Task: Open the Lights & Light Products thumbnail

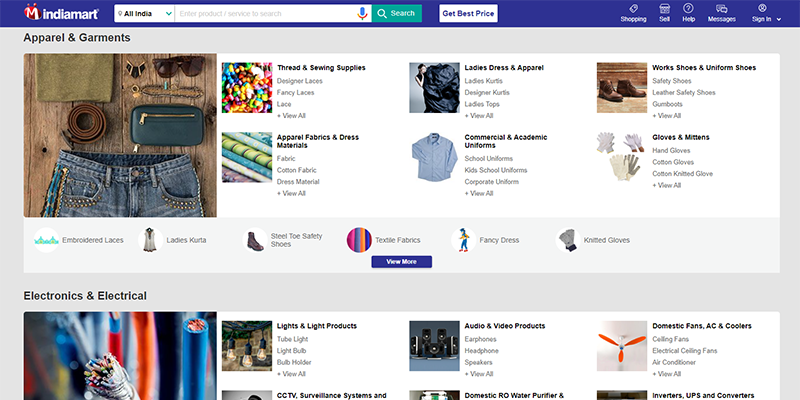Action: pyautogui.click(x=247, y=346)
